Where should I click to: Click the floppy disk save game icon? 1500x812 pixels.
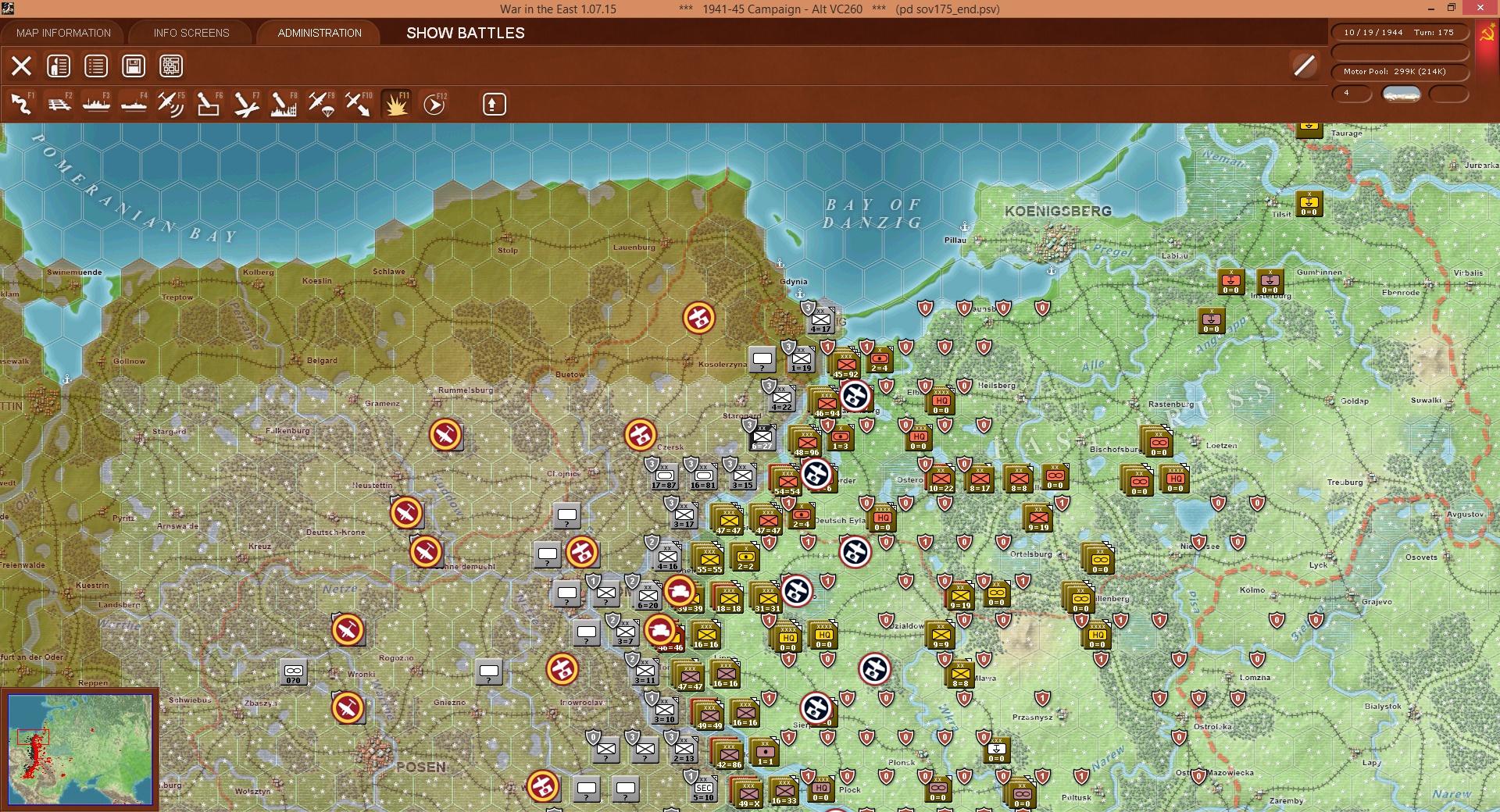[x=134, y=66]
